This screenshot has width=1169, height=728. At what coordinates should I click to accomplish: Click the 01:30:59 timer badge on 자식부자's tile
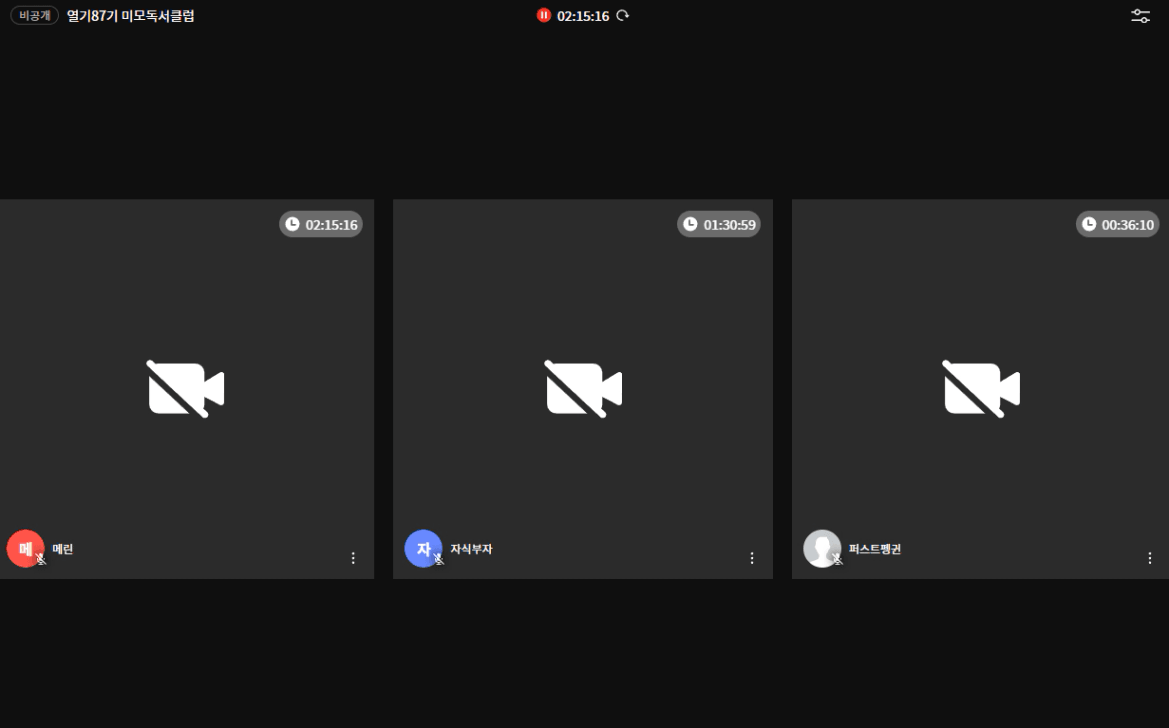pyautogui.click(x=719, y=225)
